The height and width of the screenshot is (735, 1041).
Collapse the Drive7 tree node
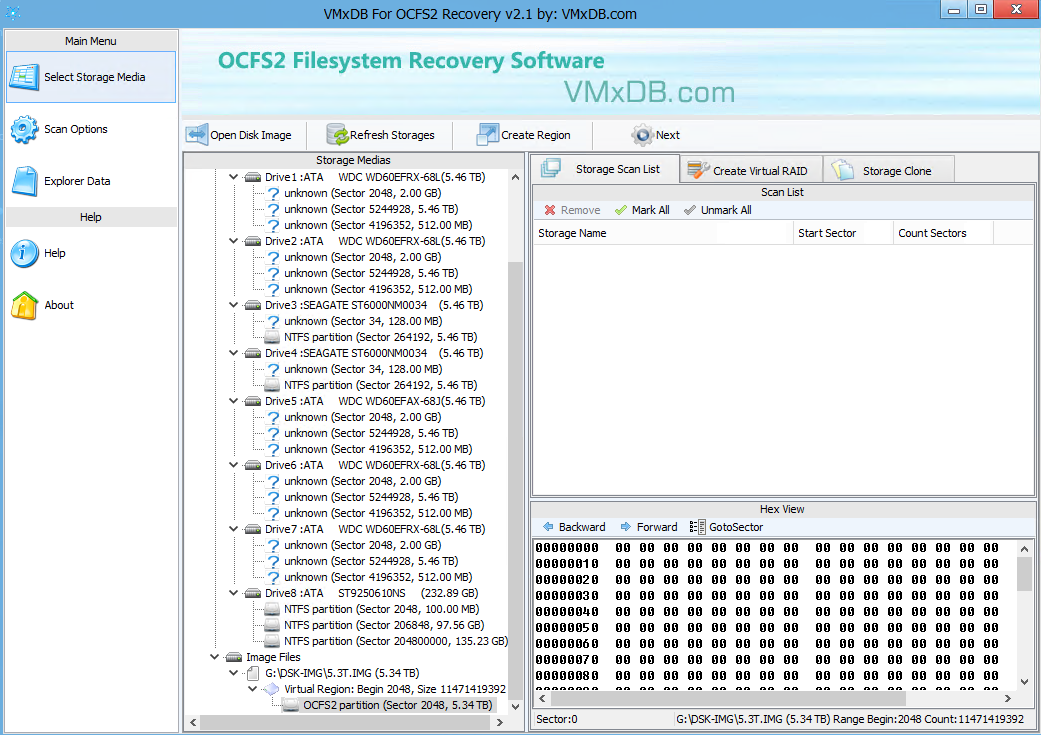click(x=234, y=529)
